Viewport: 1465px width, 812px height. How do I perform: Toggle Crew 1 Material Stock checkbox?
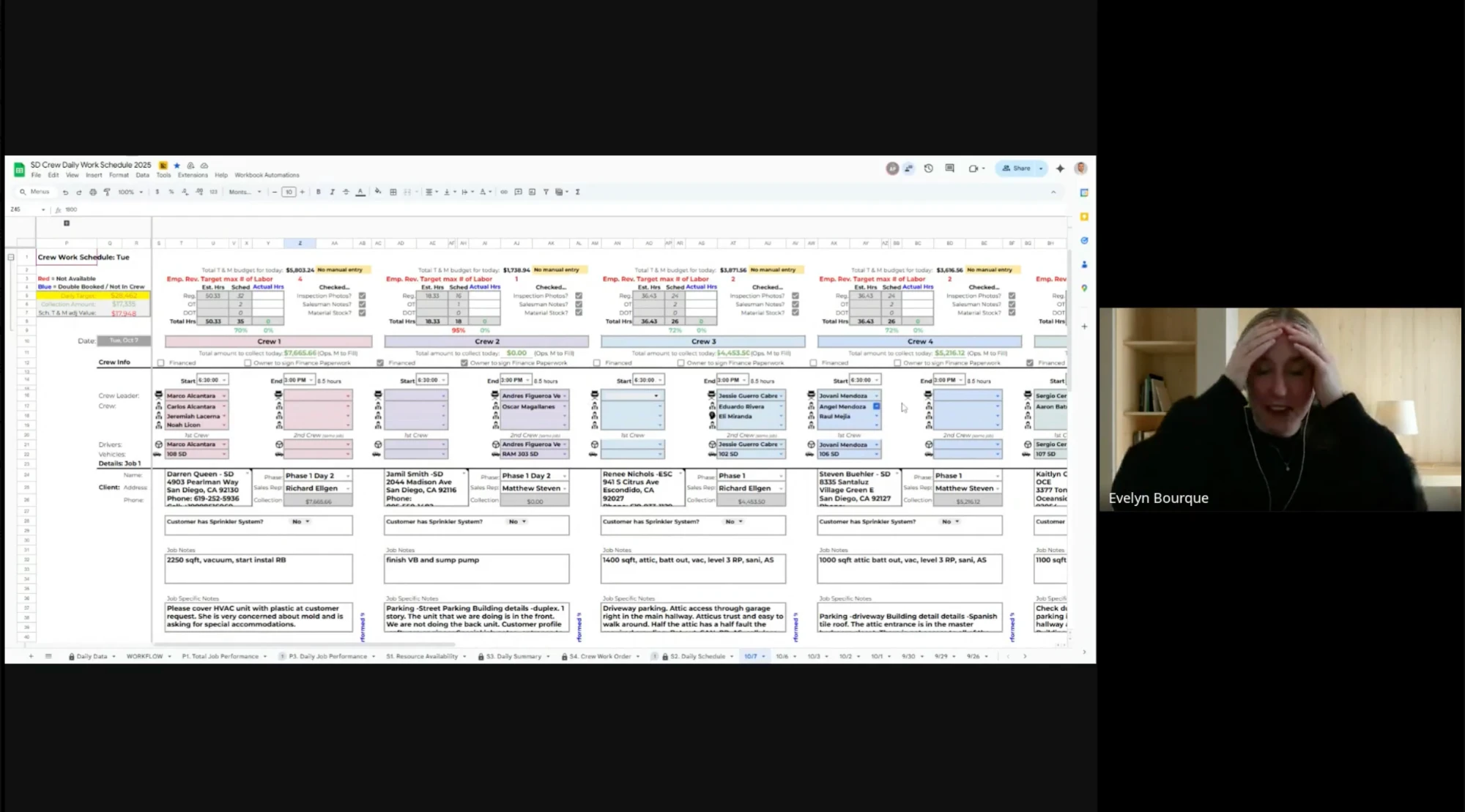tap(362, 313)
